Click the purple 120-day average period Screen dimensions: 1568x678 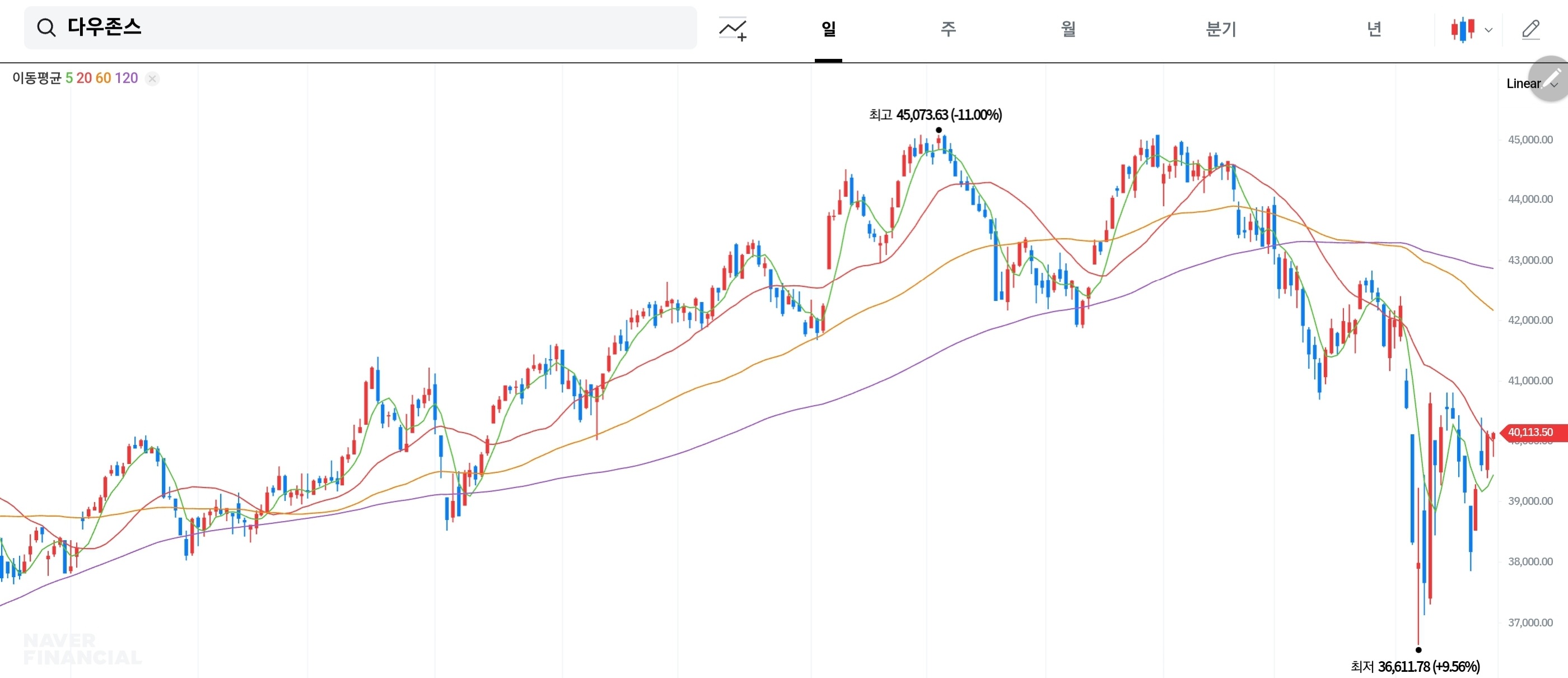click(x=126, y=78)
